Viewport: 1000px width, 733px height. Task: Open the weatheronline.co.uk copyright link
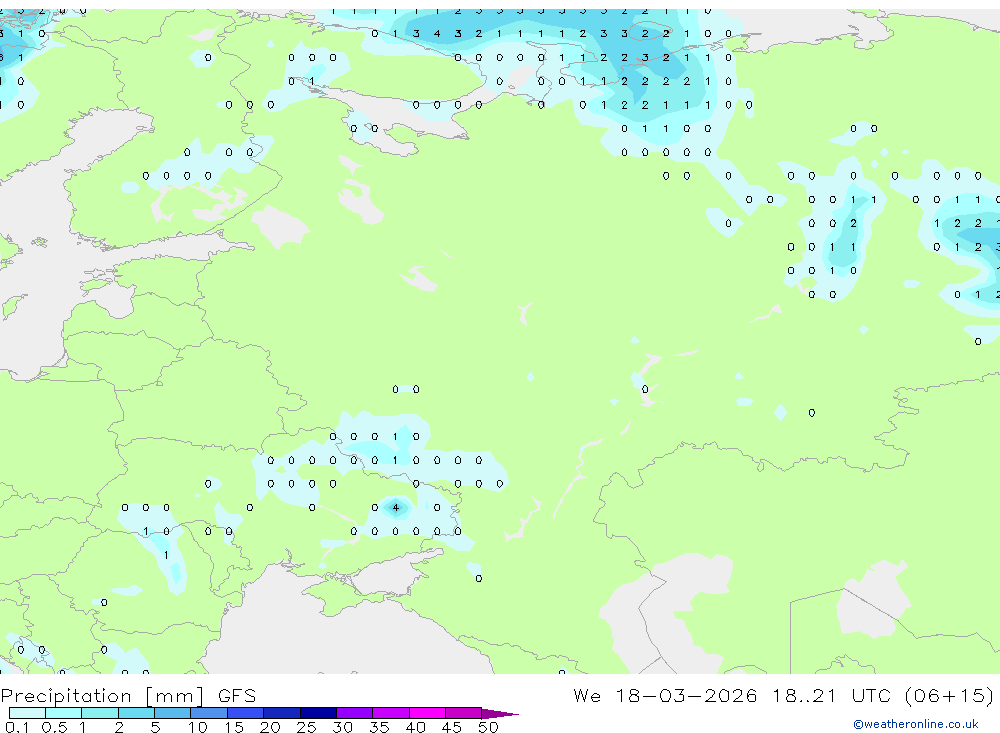point(916,724)
